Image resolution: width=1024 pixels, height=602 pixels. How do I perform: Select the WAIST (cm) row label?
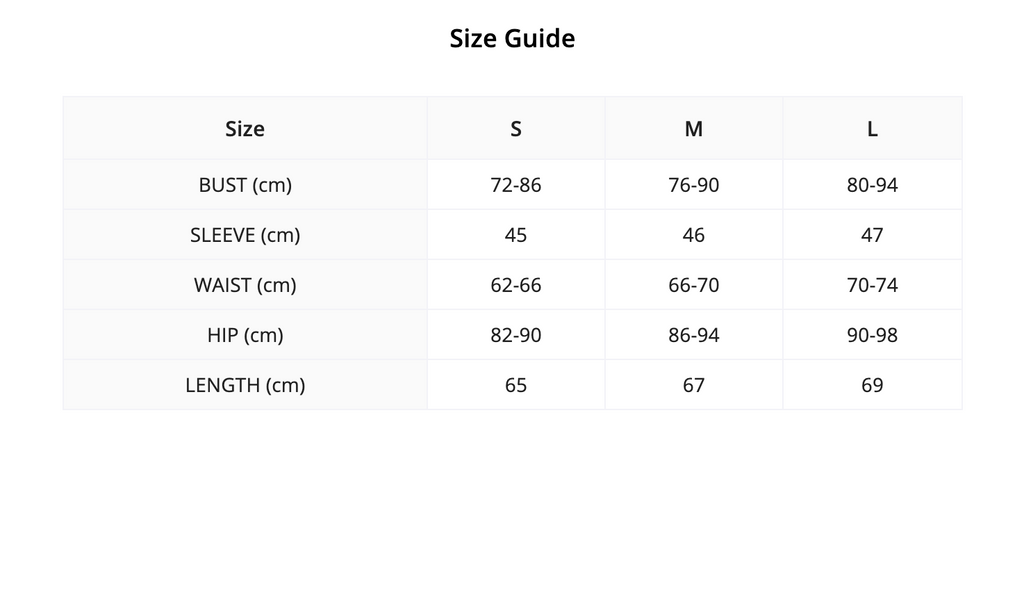coord(245,285)
